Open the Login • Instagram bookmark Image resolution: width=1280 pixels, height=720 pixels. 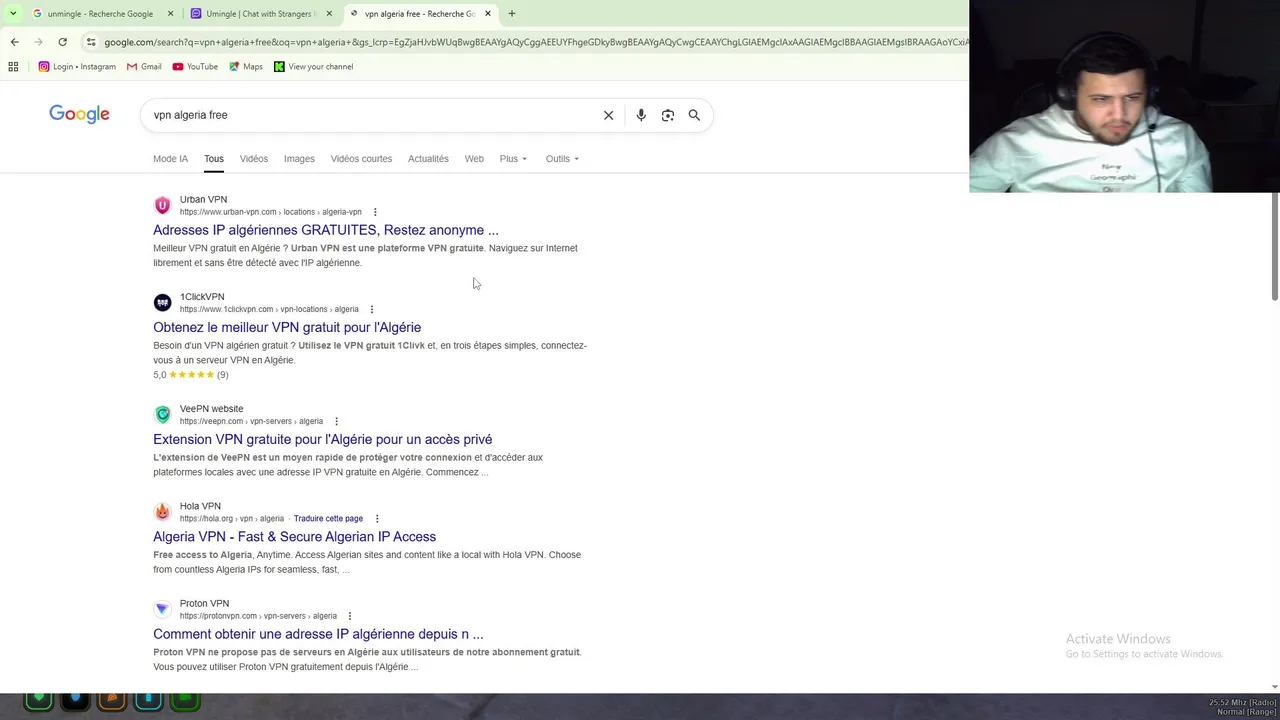pyautogui.click(x=77, y=67)
